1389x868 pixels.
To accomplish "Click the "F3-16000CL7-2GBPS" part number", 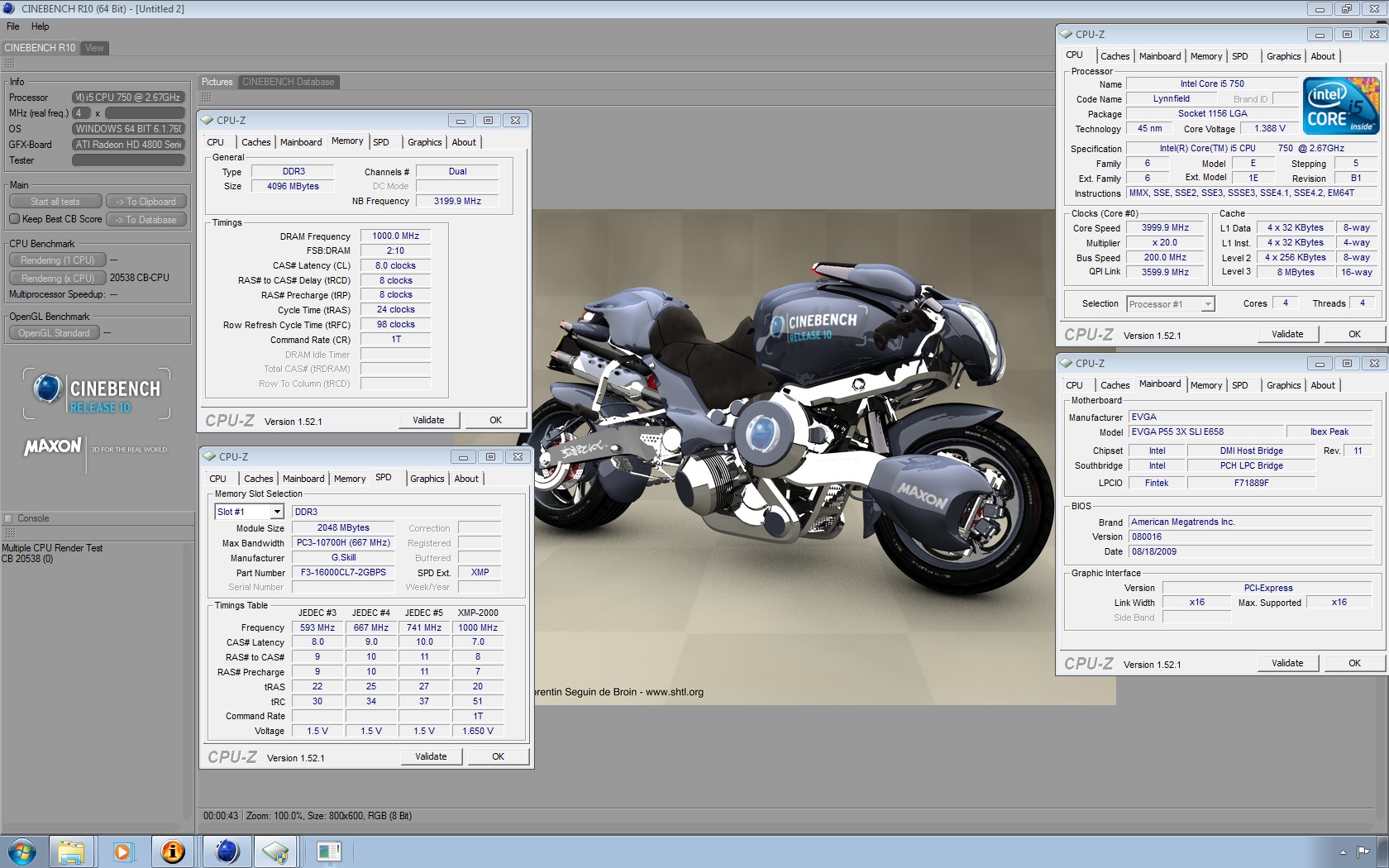I will pyautogui.click(x=343, y=572).
